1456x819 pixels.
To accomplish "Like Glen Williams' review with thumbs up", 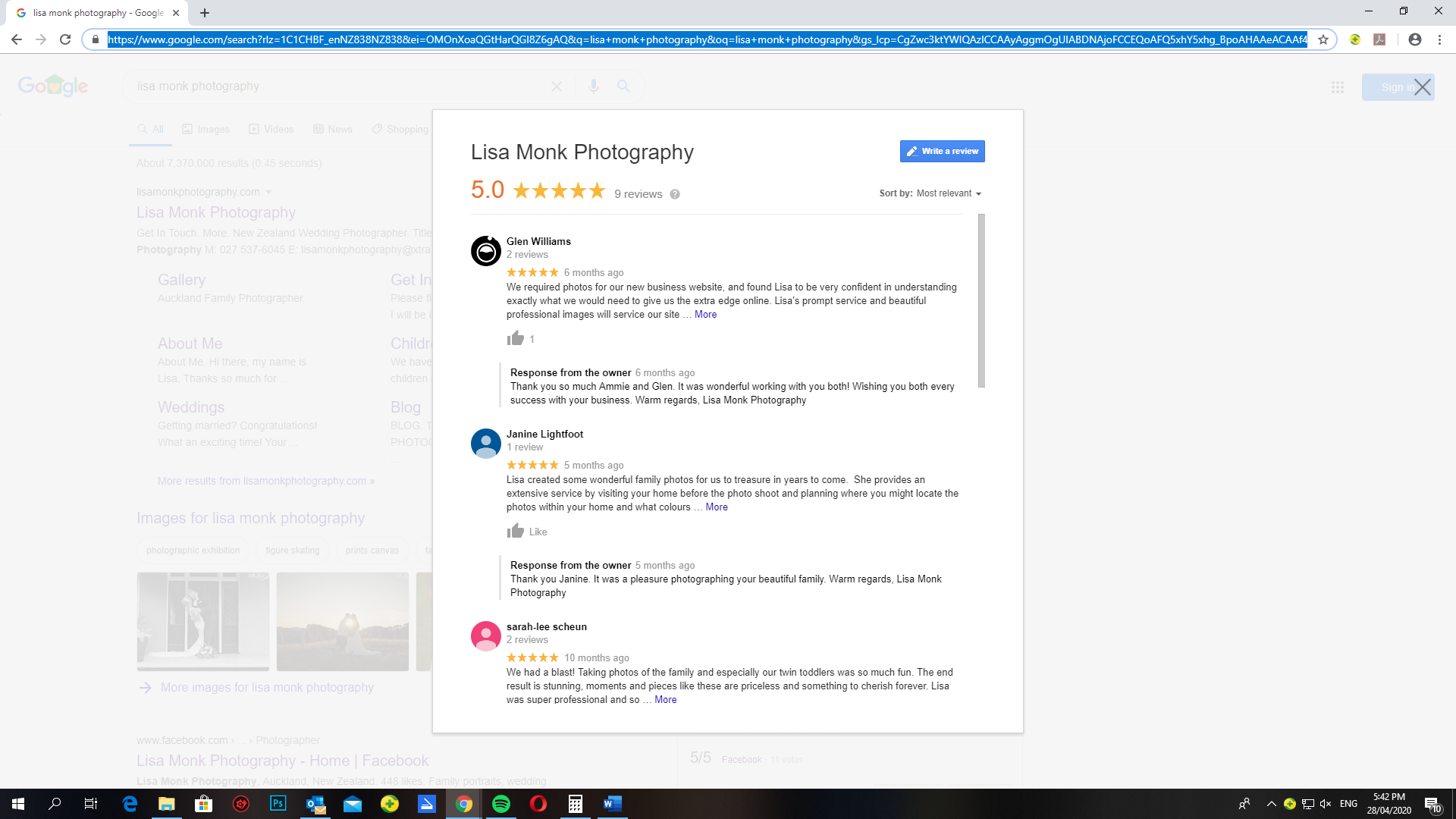I will [516, 338].
